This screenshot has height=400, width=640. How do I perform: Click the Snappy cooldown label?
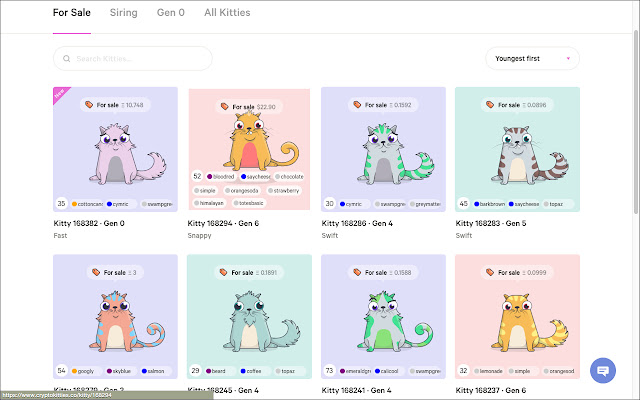click(200, 236)
